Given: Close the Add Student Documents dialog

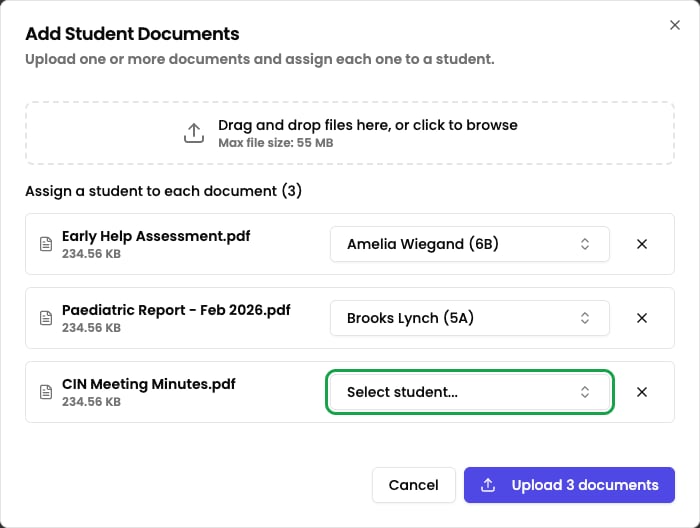Looking at the screenshot, I should (x=675, y=25).
